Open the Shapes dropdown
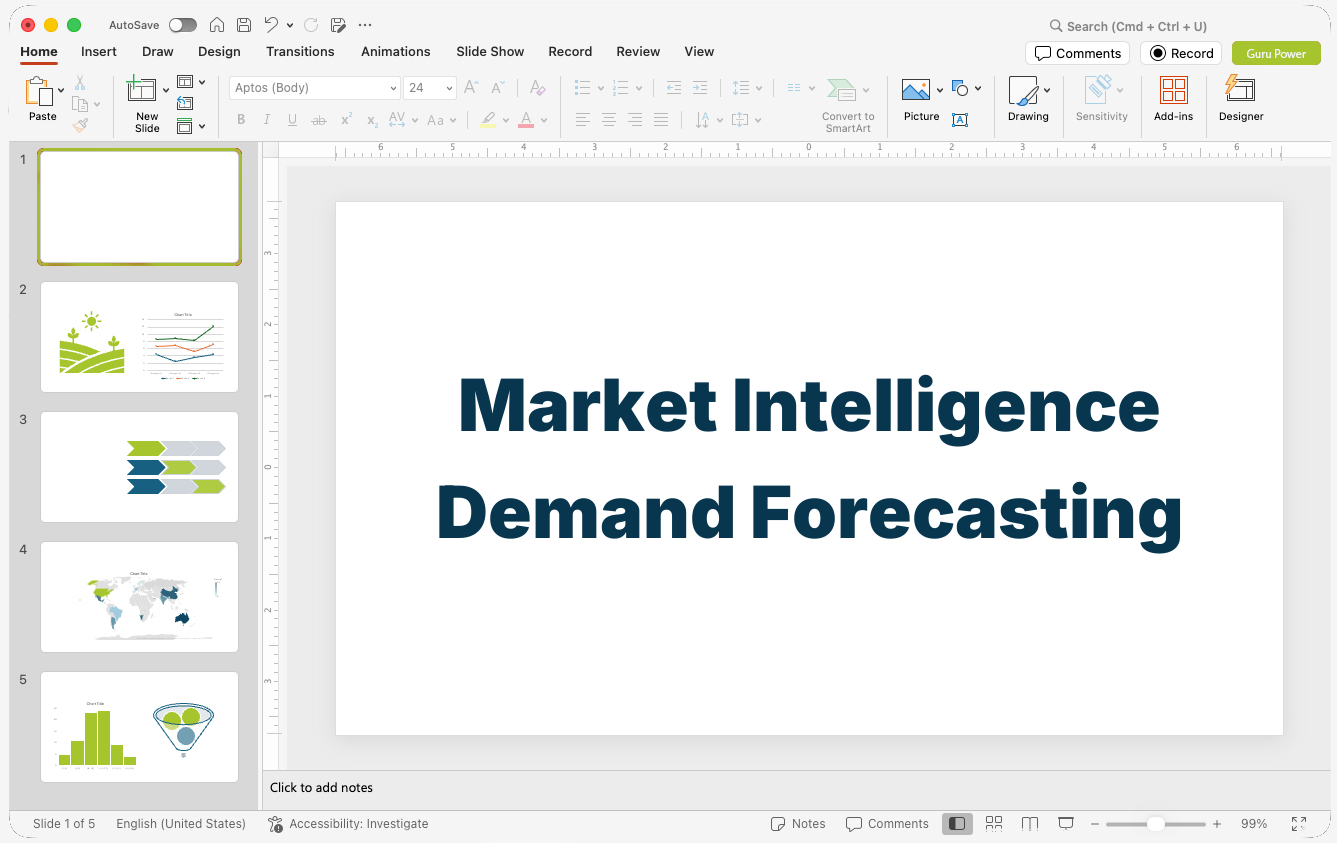 click(966, 88)
